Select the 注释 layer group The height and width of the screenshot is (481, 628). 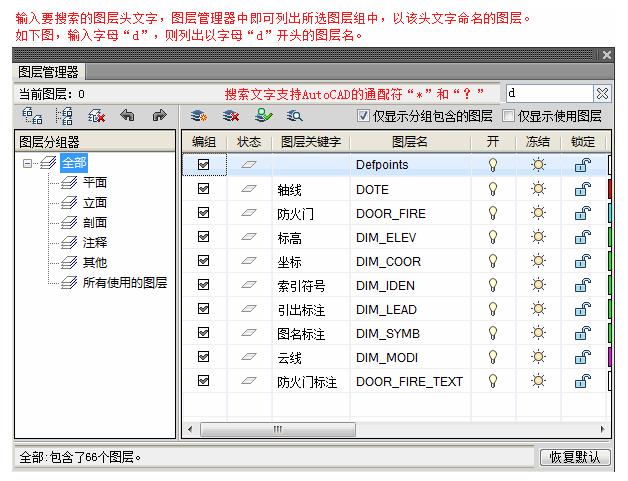coord(95,243)
